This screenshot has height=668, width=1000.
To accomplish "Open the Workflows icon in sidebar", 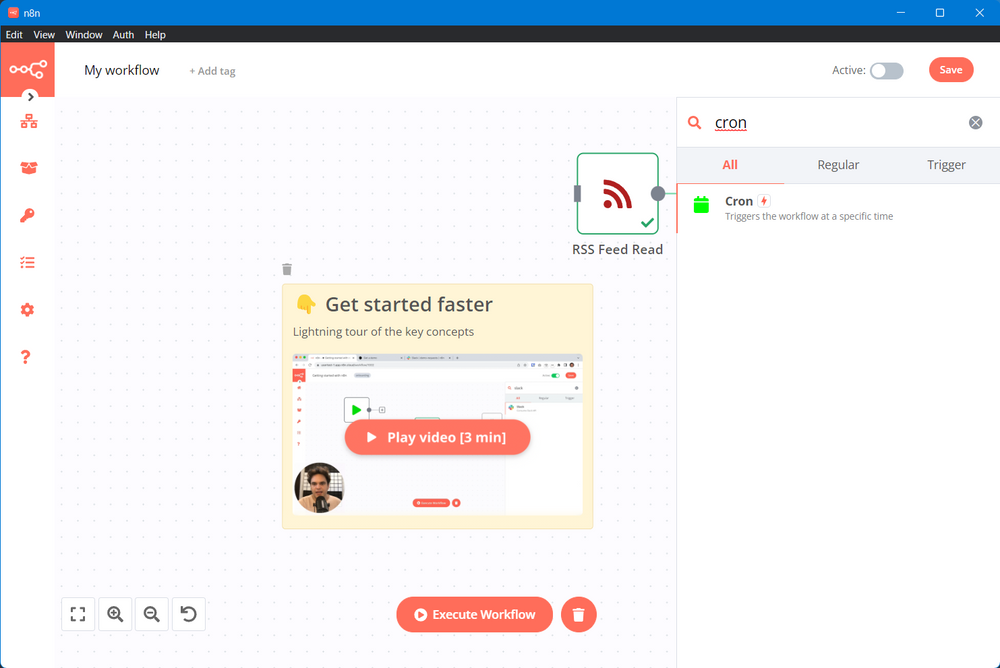I will tap(28, 121).
